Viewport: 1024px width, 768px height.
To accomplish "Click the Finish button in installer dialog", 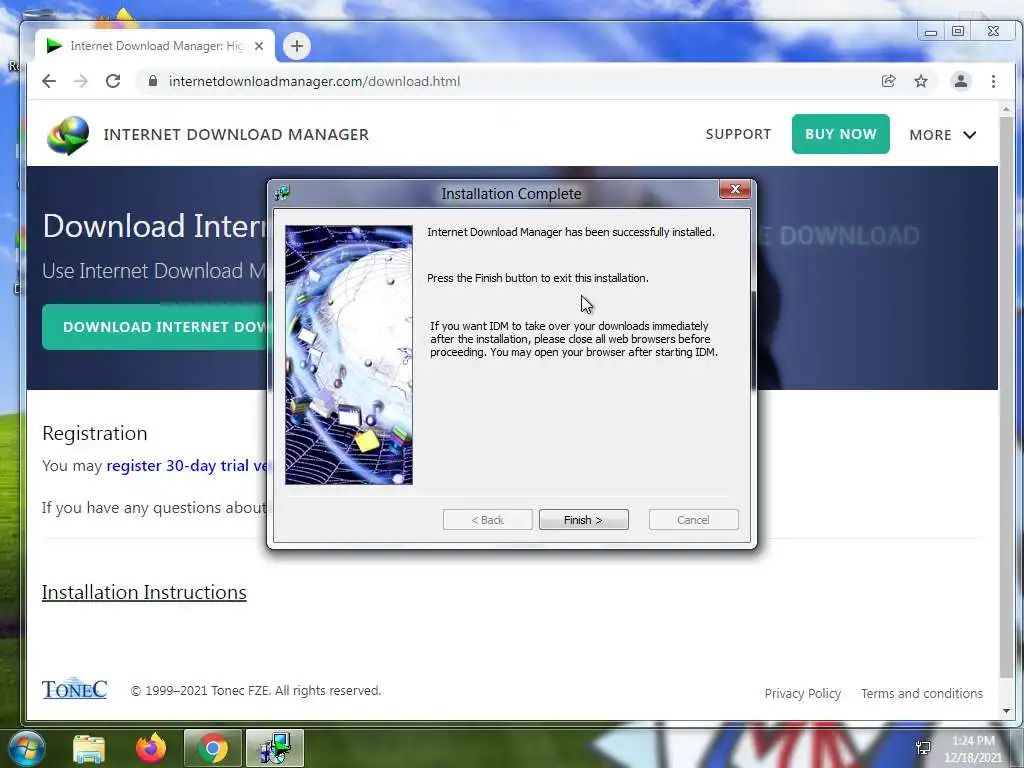I will point(583,520).
